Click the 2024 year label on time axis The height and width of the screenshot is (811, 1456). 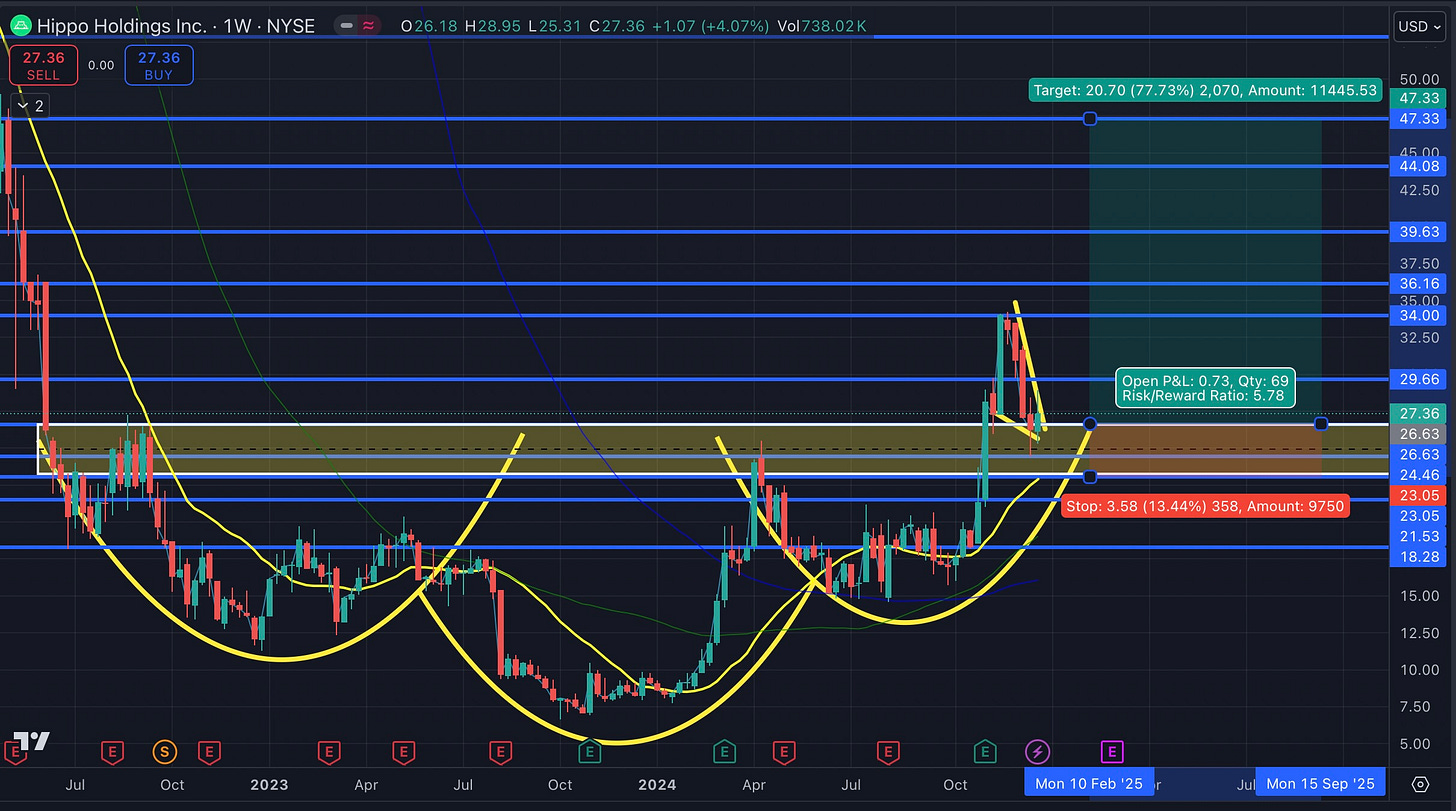pos(657,784)
